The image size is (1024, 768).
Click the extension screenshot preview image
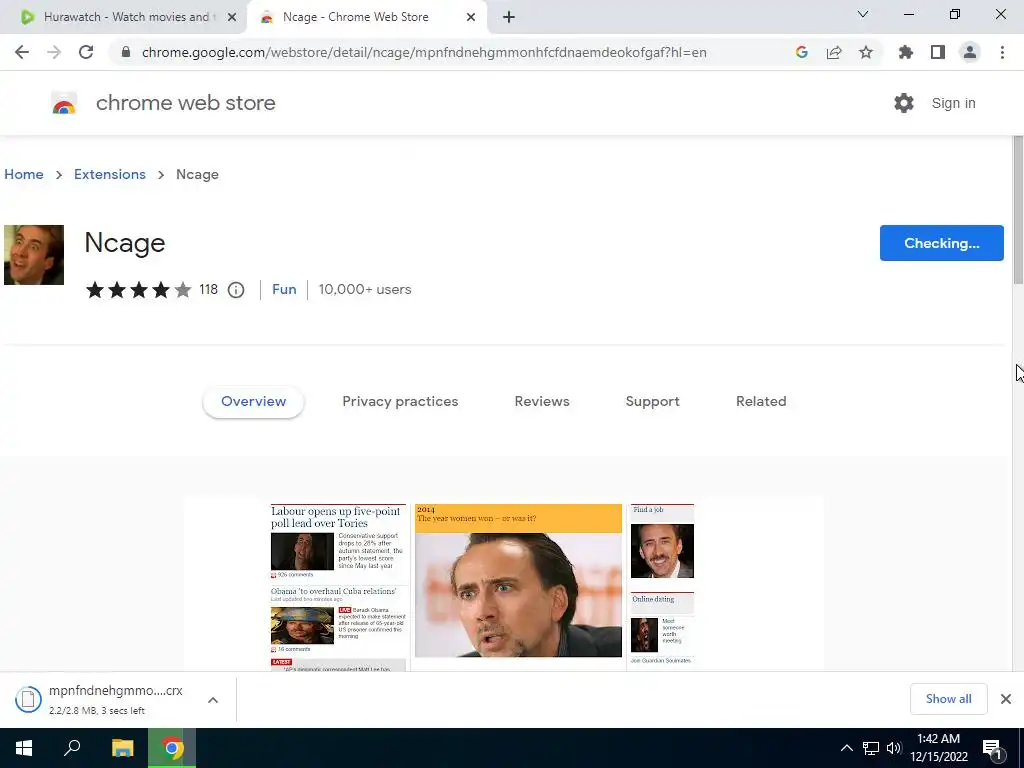tap(504, 583)
